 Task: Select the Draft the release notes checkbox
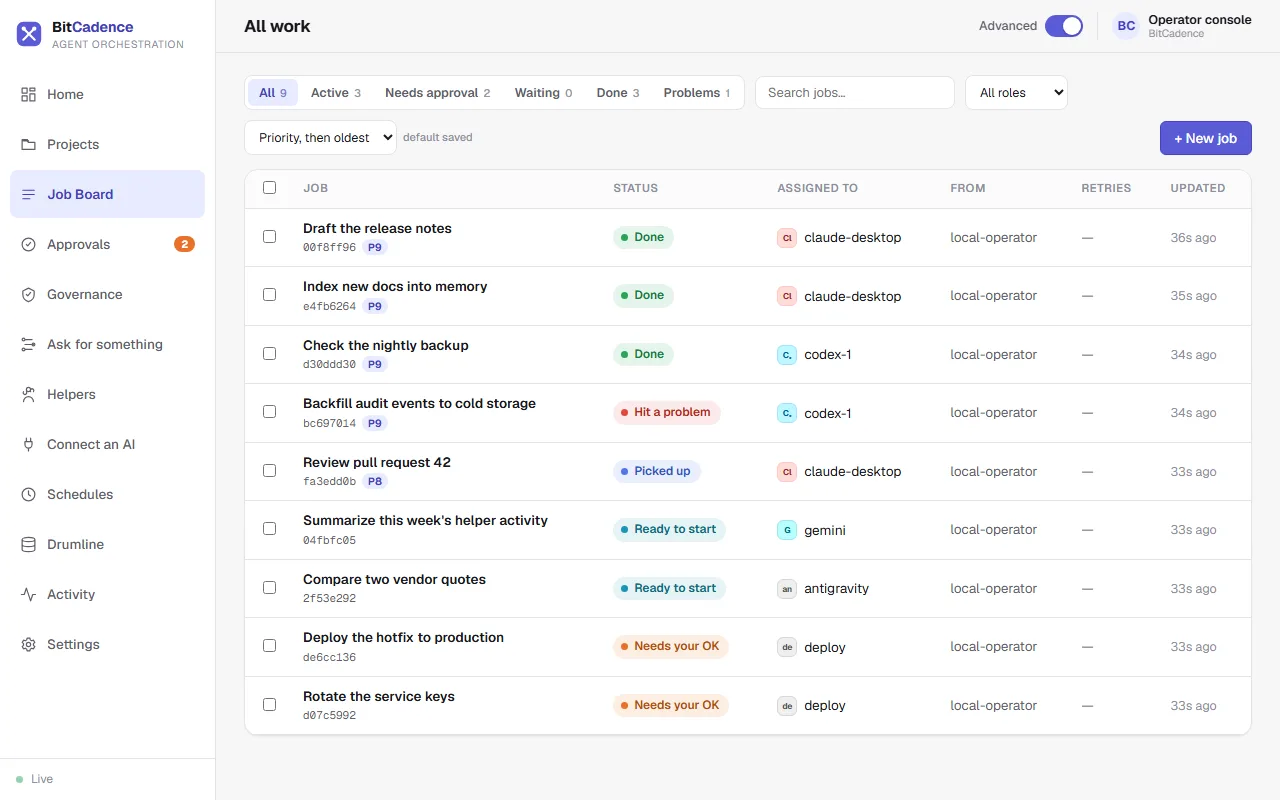[269, 237]
